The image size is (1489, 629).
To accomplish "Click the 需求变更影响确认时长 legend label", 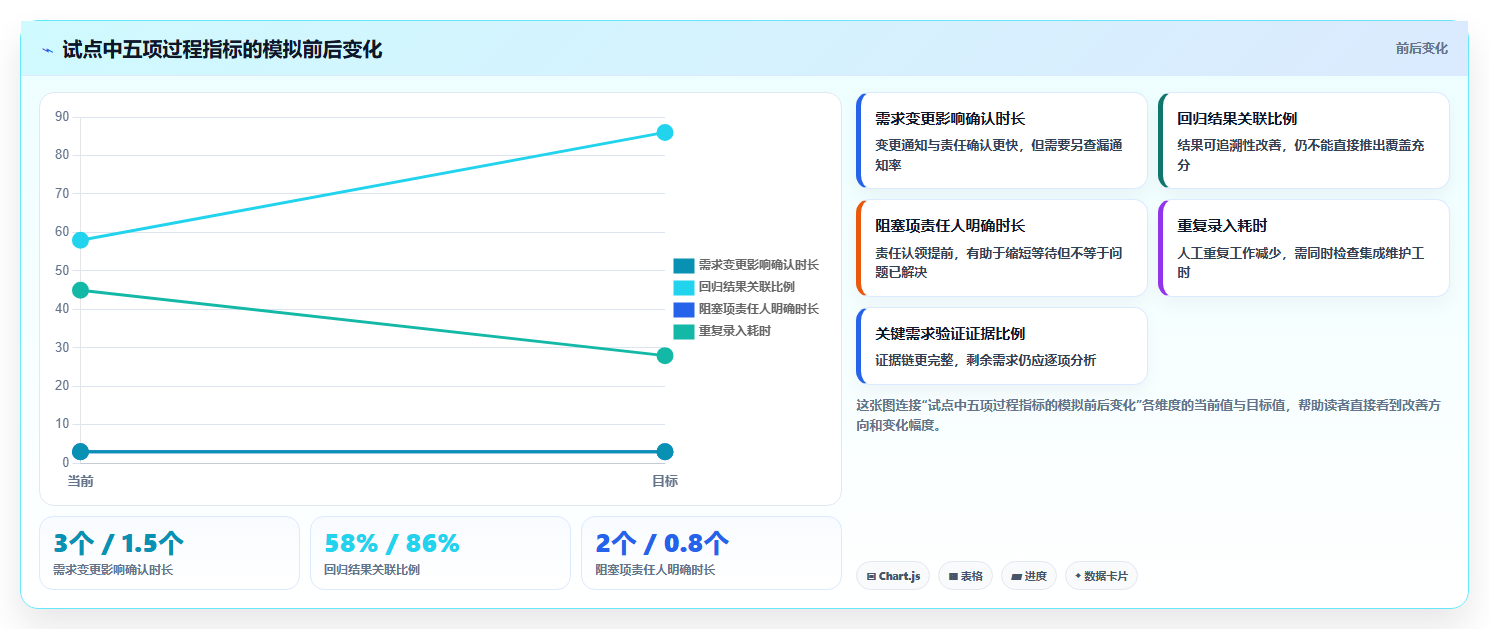I will point(759,265).
